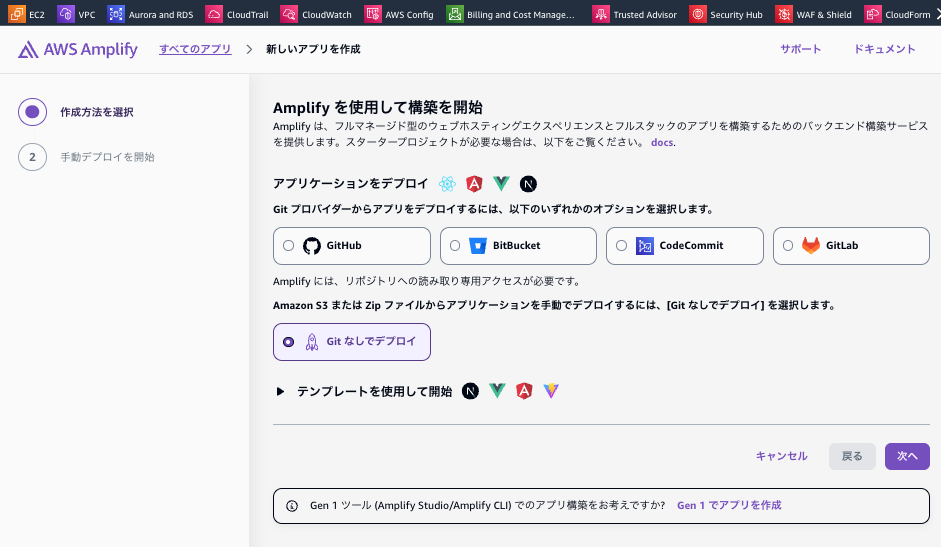
Task: Click Next.js icon in template section
Action: pos(470,391)
